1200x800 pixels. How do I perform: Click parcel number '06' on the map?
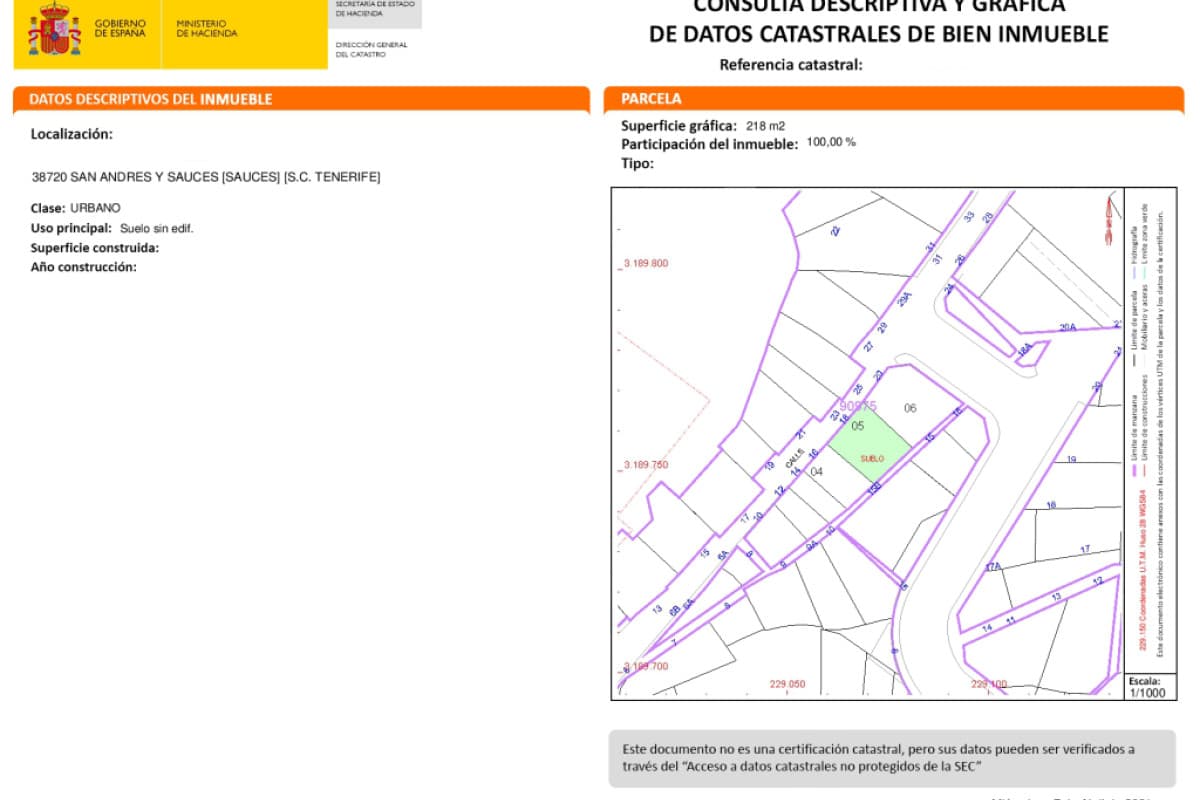point(910,407)
